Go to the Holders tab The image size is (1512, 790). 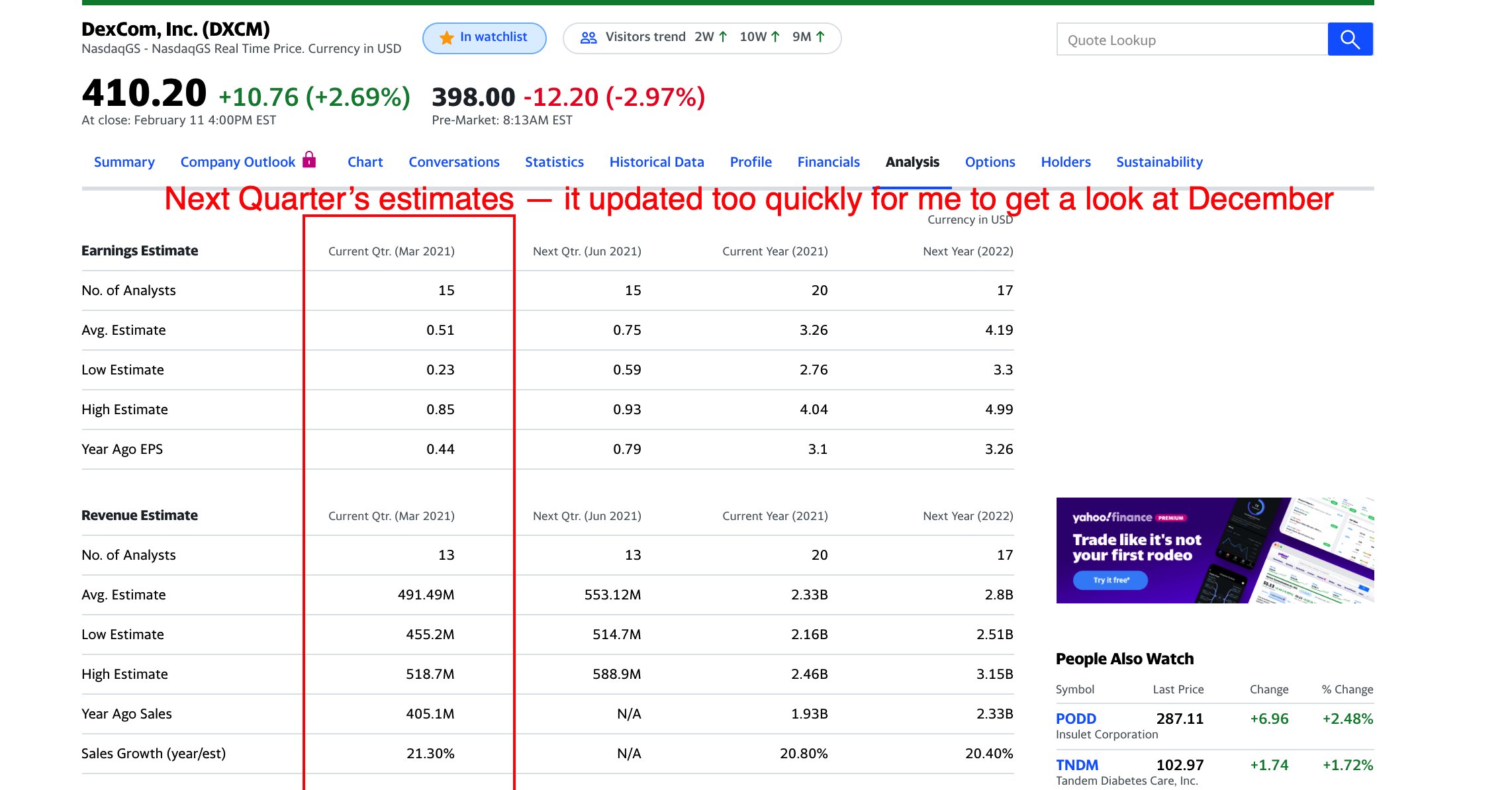[x=1066, y=162]
